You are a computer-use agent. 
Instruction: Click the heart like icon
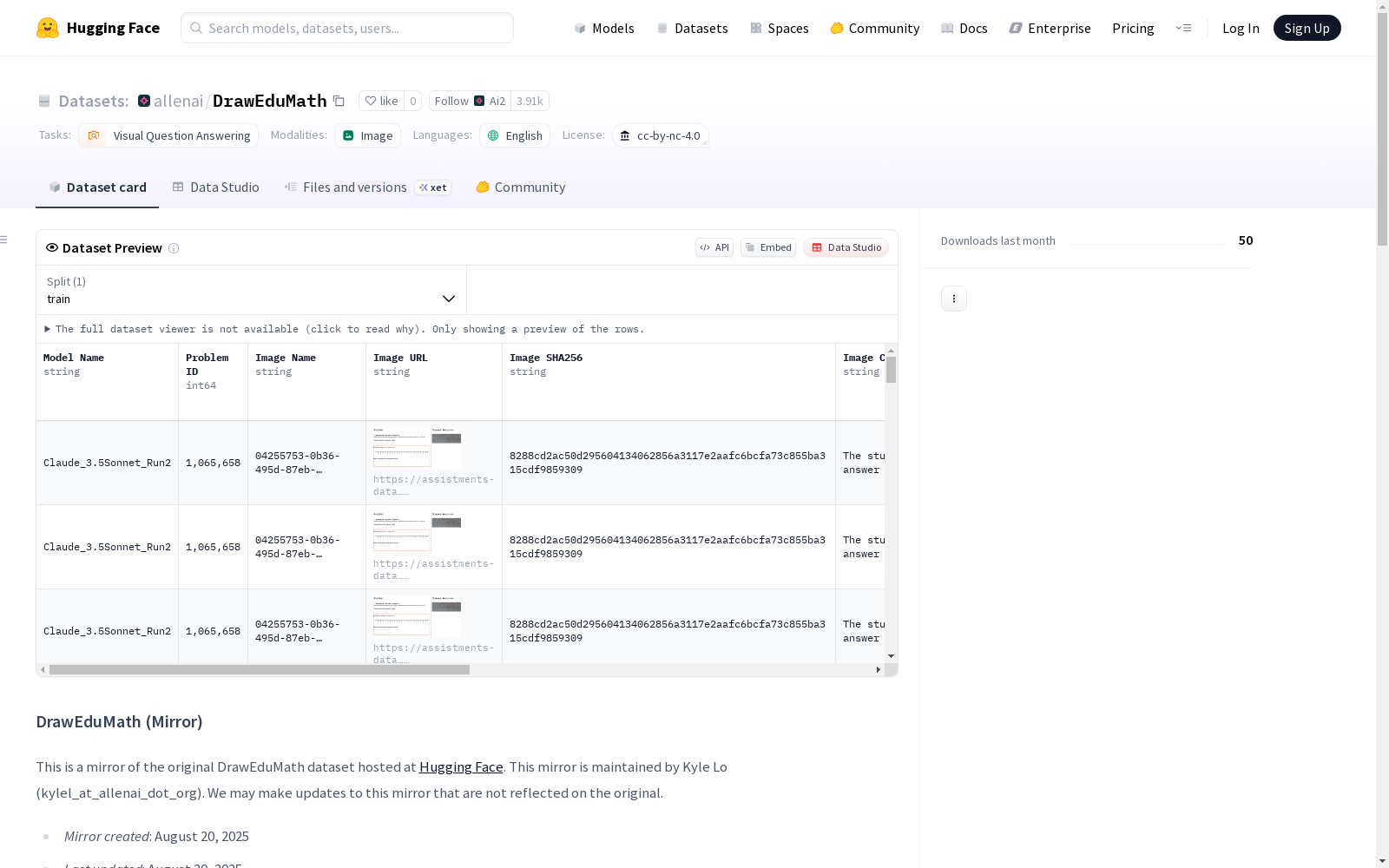[x=371, y=102]
